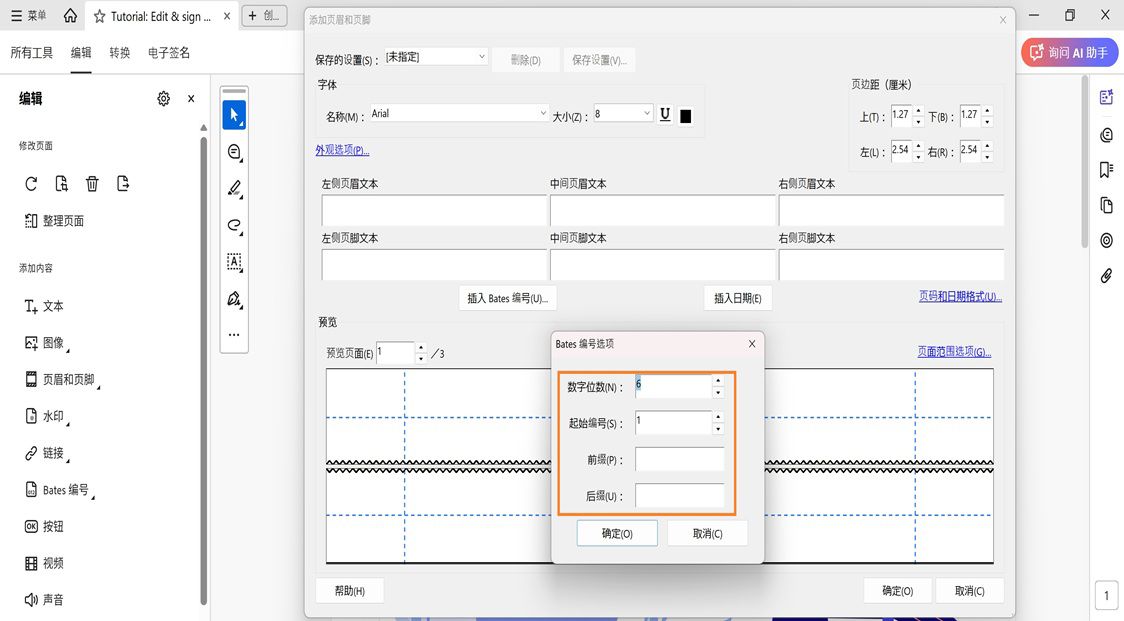
Task: Open the attachments paperclip panel
Action: [x=1106, y=276]
